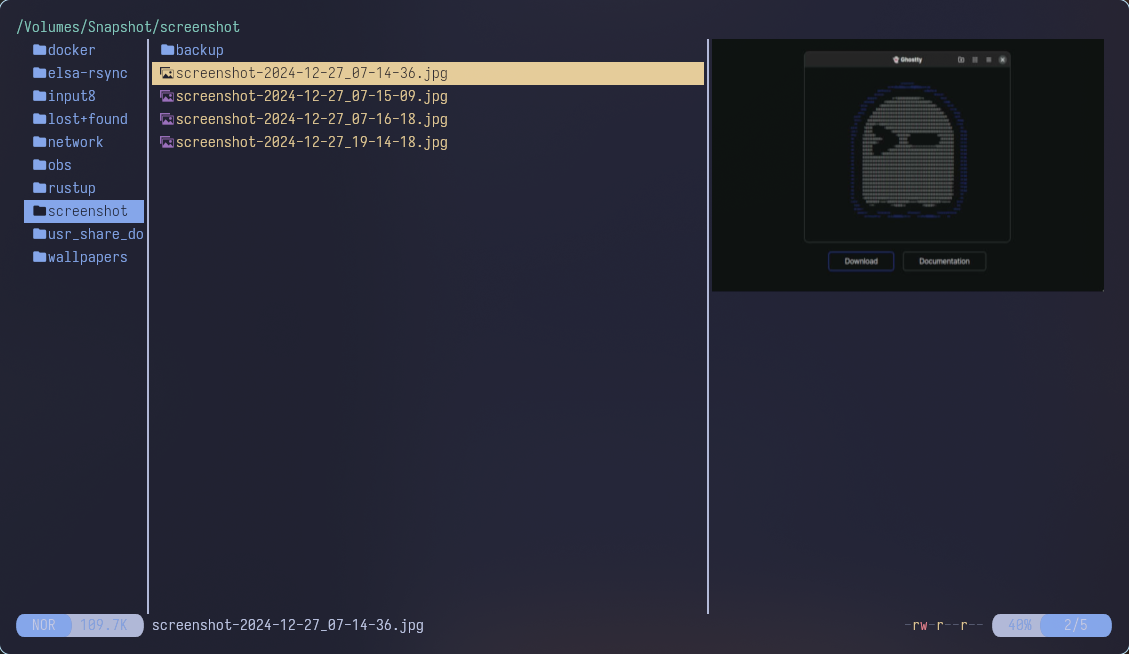Screen dimensions: 1129x654
Task: Click the lost+found folder icon
Action: 40,119
